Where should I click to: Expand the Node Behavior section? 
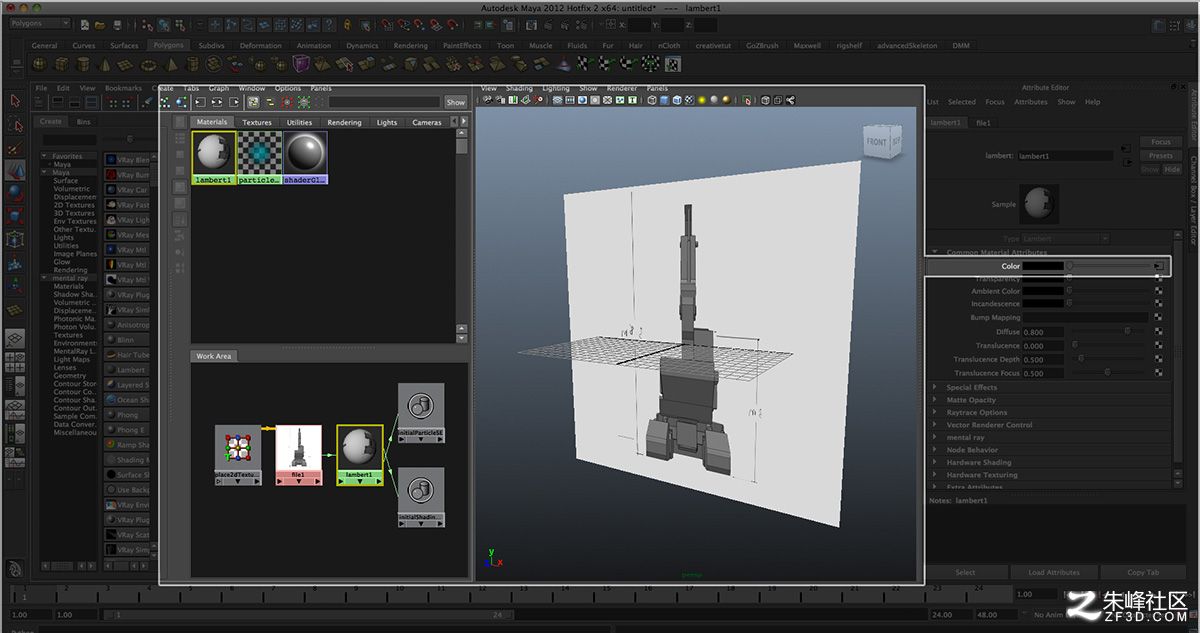935,450
